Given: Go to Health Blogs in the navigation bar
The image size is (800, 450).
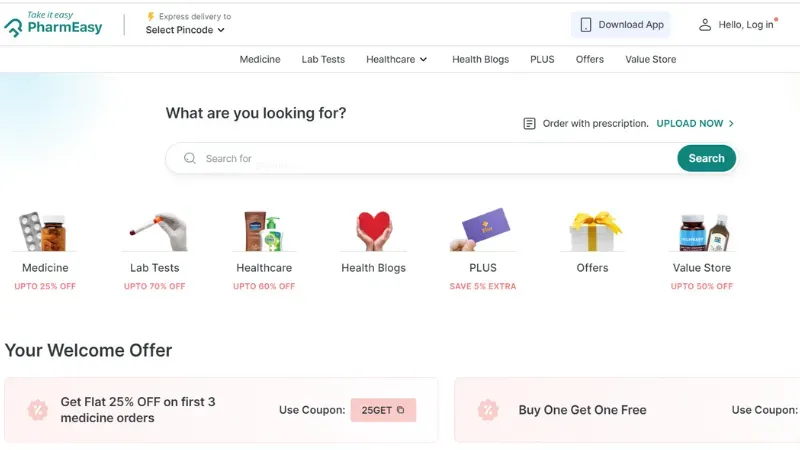Looking at the screenshot, I should coord(480,59).
